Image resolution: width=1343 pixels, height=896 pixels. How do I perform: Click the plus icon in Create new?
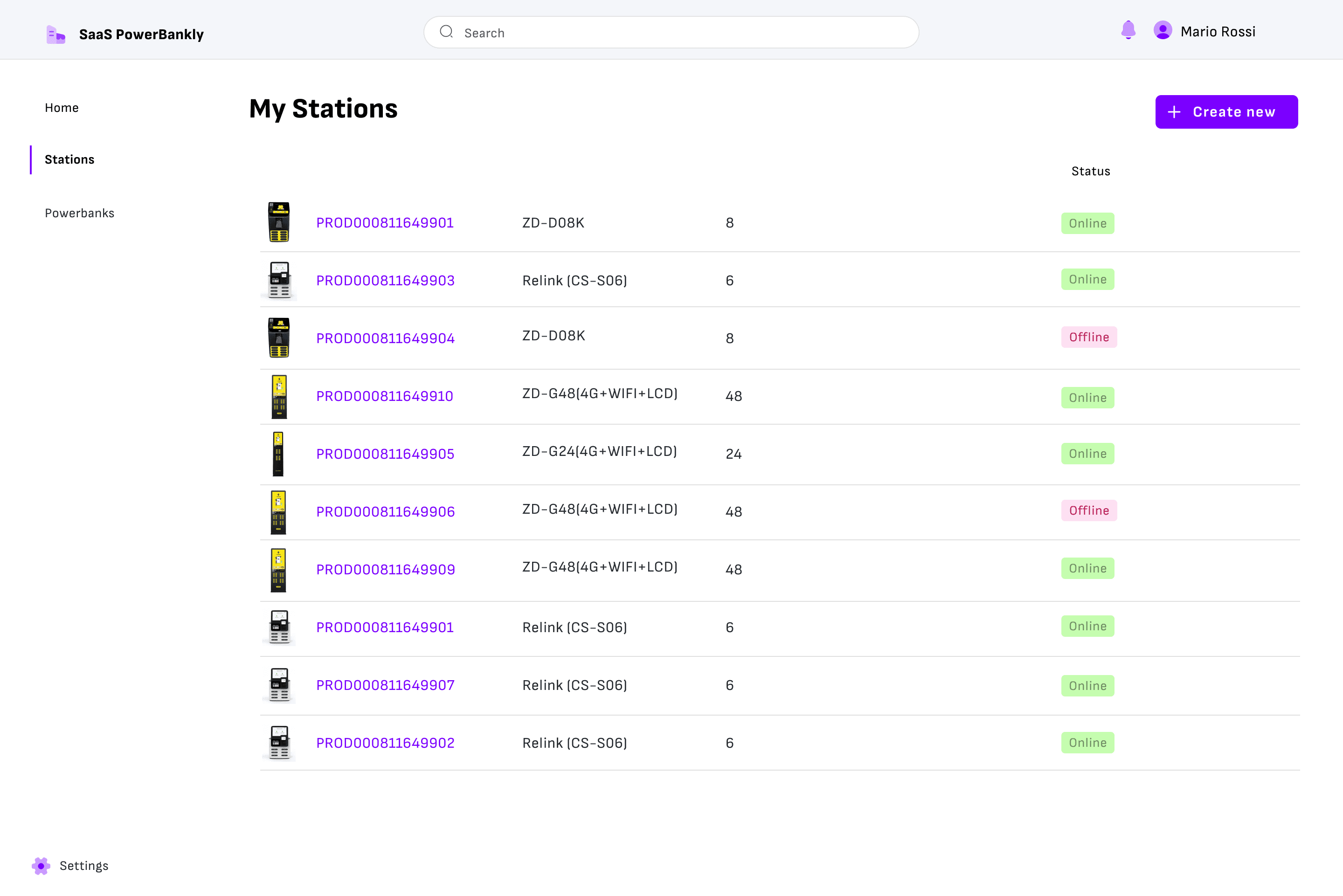pos(1174,112)
